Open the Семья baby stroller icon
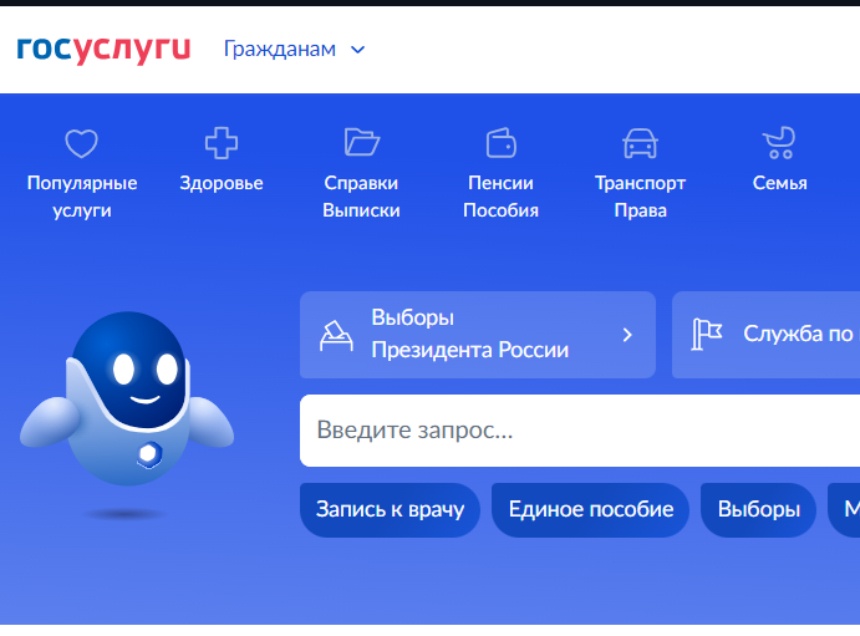 pos(779,143)
